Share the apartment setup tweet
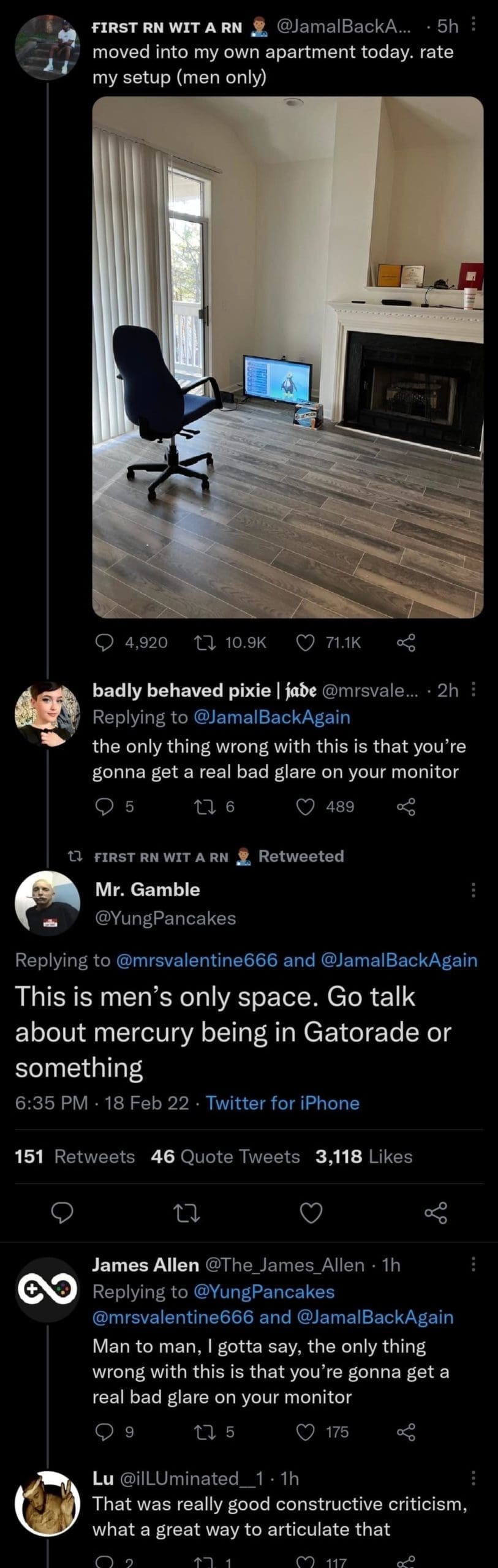This screenshot has width=498, height=1568. click(406, 642)
